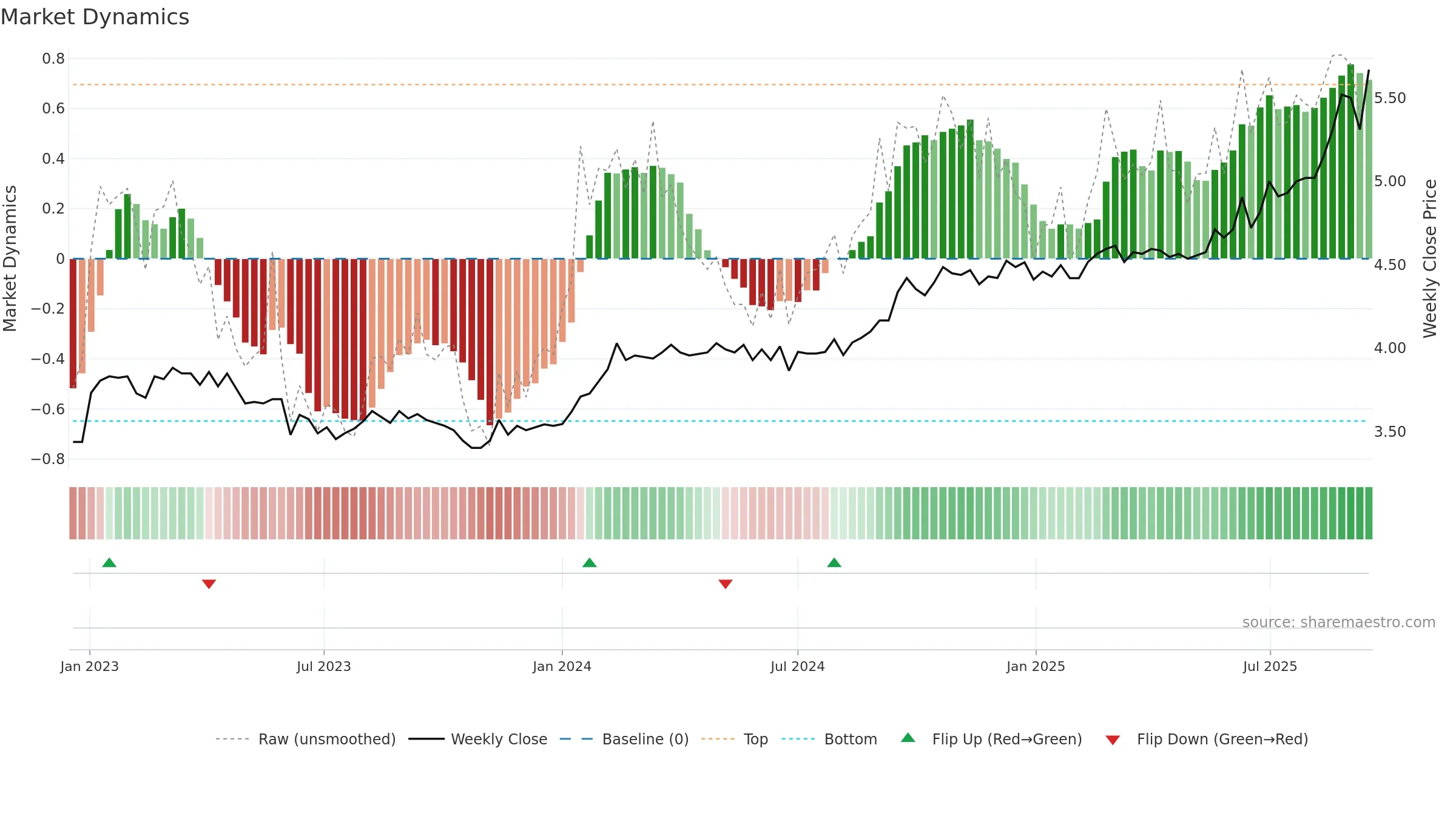Image resolution: width=1456 pixels, height=819 pixels.
Task: Click the Flip Down marker before Jul 2023
Action: pos(209,584)
